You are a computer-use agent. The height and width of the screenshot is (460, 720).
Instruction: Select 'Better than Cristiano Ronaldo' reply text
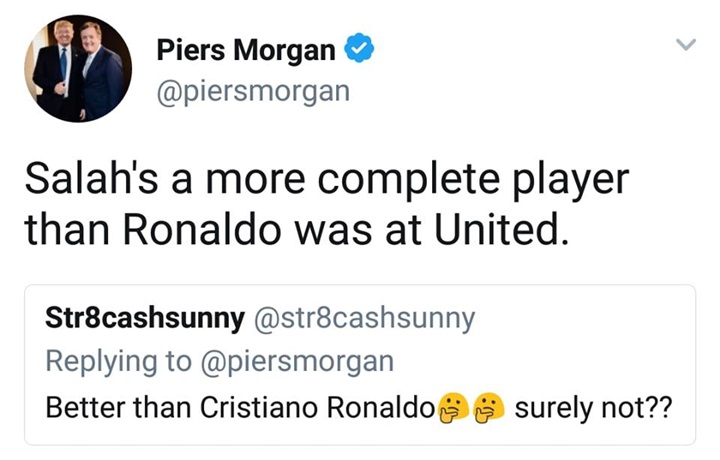[x=240, y=407]
